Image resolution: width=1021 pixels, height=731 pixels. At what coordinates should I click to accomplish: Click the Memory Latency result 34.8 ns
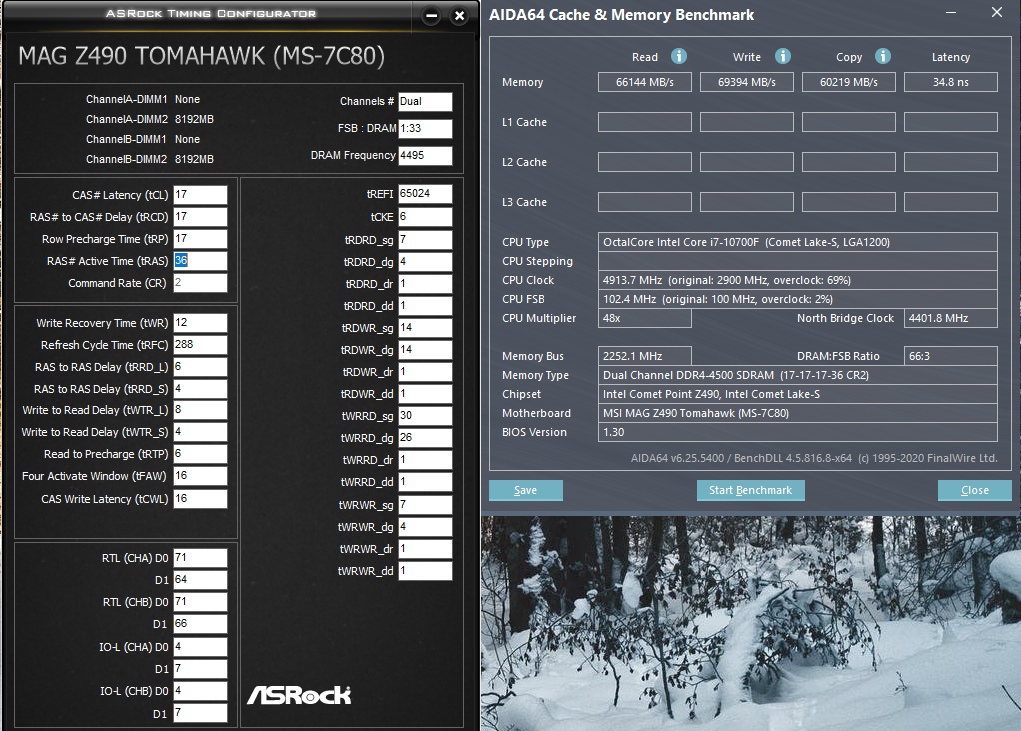point(951,82)
